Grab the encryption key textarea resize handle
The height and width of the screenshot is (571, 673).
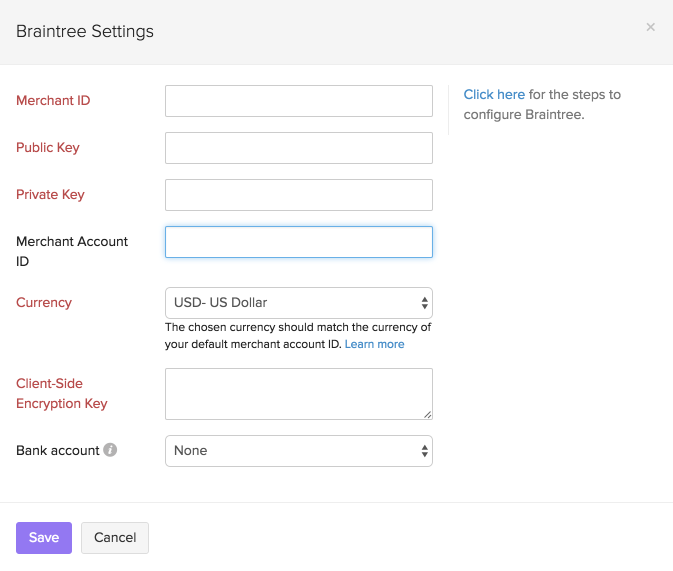[427, 414]
